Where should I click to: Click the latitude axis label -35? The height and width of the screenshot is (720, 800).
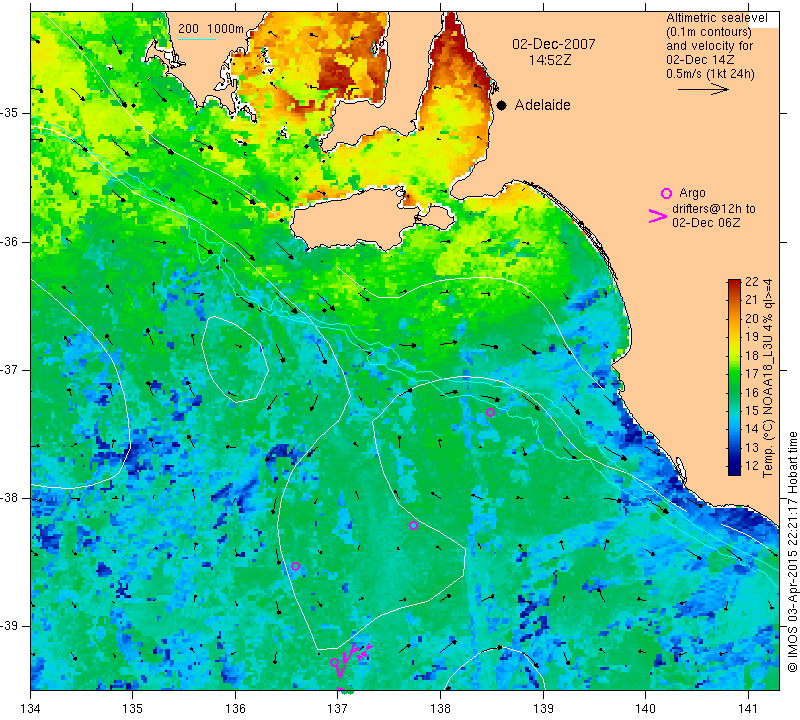tap(10, 113)
